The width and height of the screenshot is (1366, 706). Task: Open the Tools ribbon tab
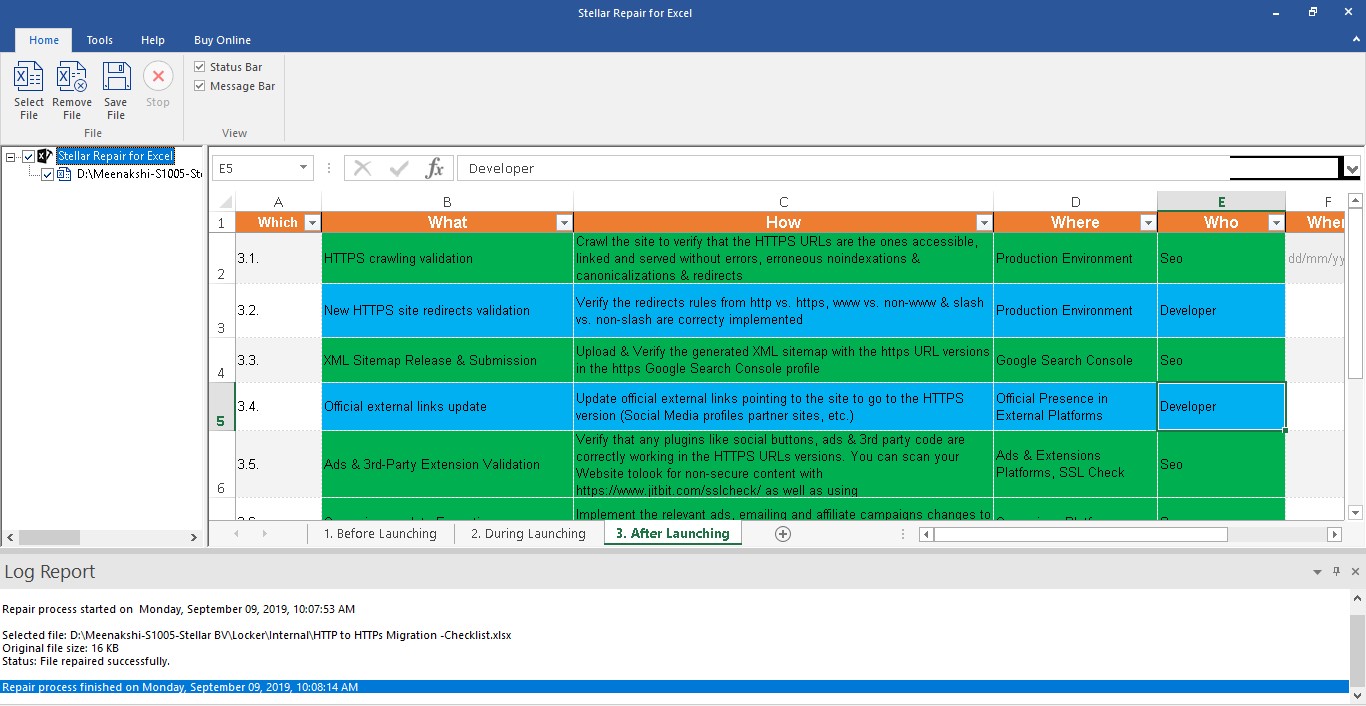pos(99,40)
